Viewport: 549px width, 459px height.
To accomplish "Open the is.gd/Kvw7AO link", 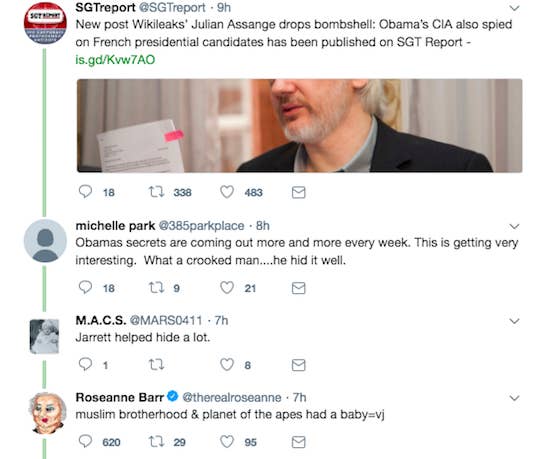I will click(x=115, y=60).
